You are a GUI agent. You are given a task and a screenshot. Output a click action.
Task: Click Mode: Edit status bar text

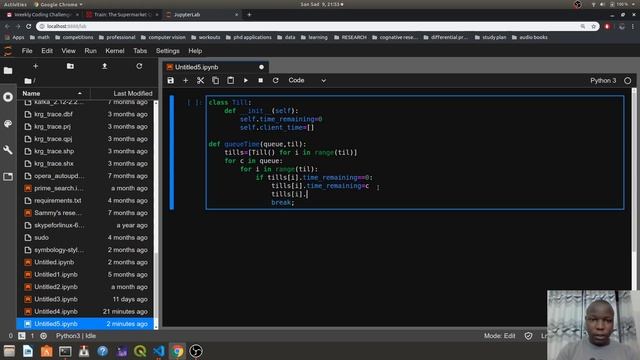click(x=499, y=336)
